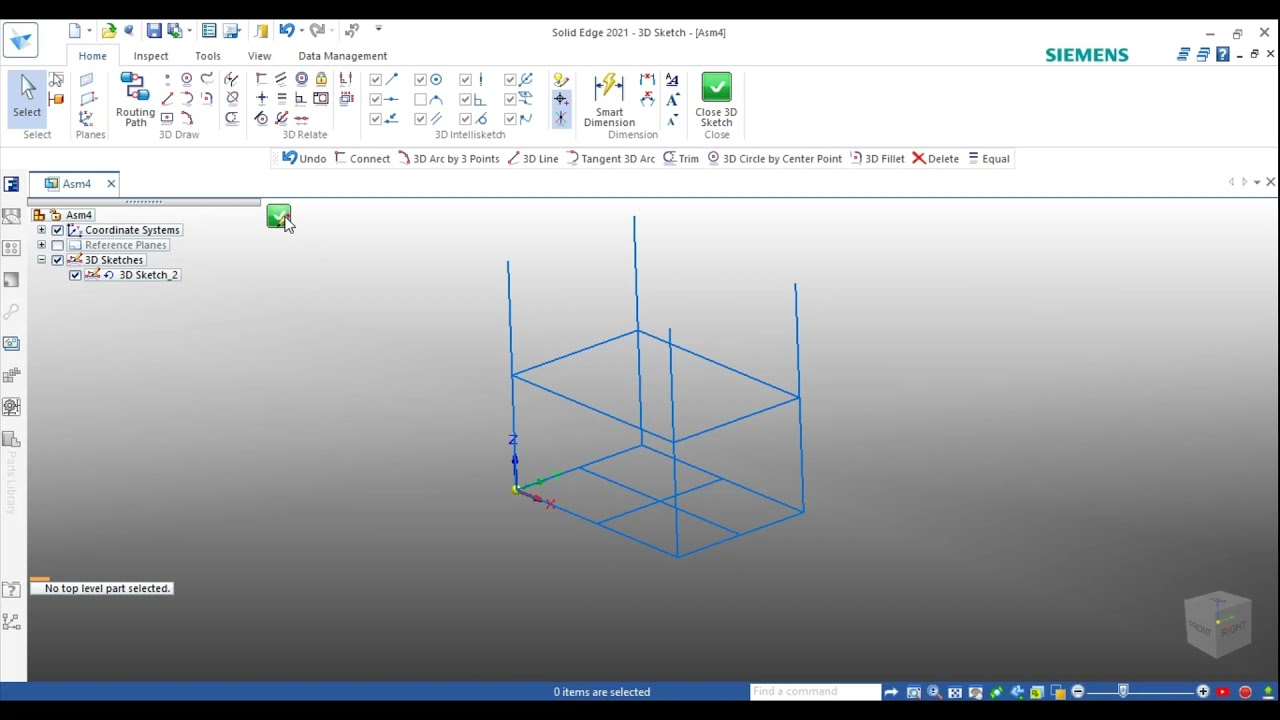
Task: Click the Concentric relationship icon in 3D Relate
Action: tap(302, 79)
